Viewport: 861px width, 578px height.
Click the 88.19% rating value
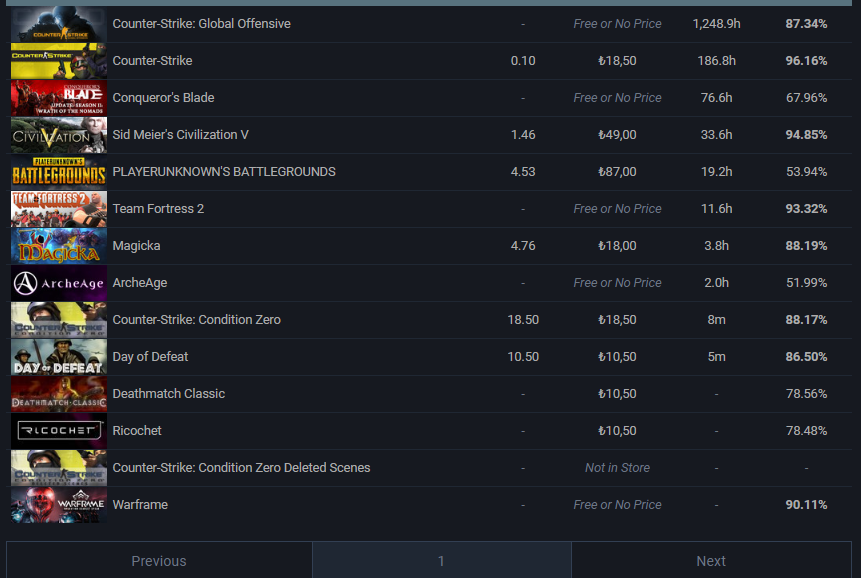[806, 246]
